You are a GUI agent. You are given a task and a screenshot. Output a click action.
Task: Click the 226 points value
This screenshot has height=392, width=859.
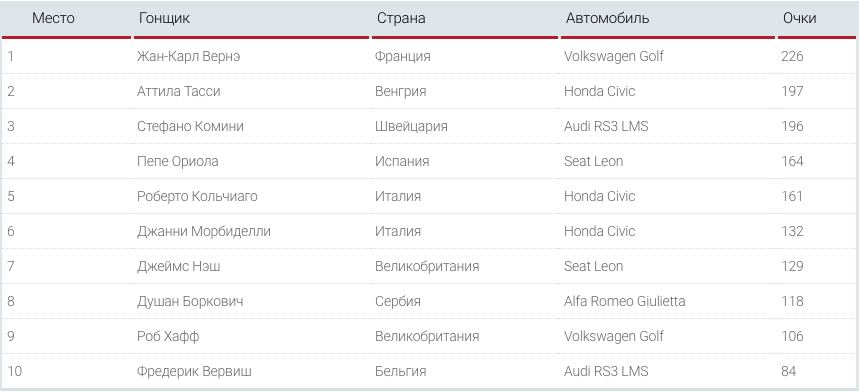coord(792,56)
